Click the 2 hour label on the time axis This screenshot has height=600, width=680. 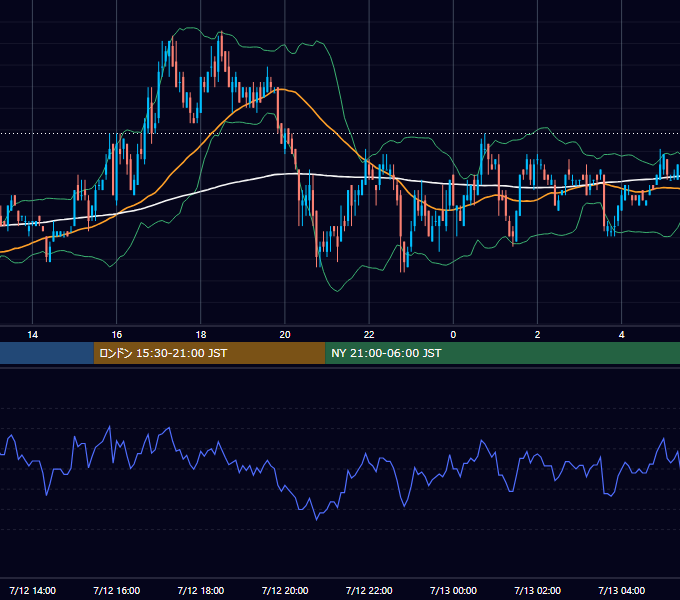point(537,335)
